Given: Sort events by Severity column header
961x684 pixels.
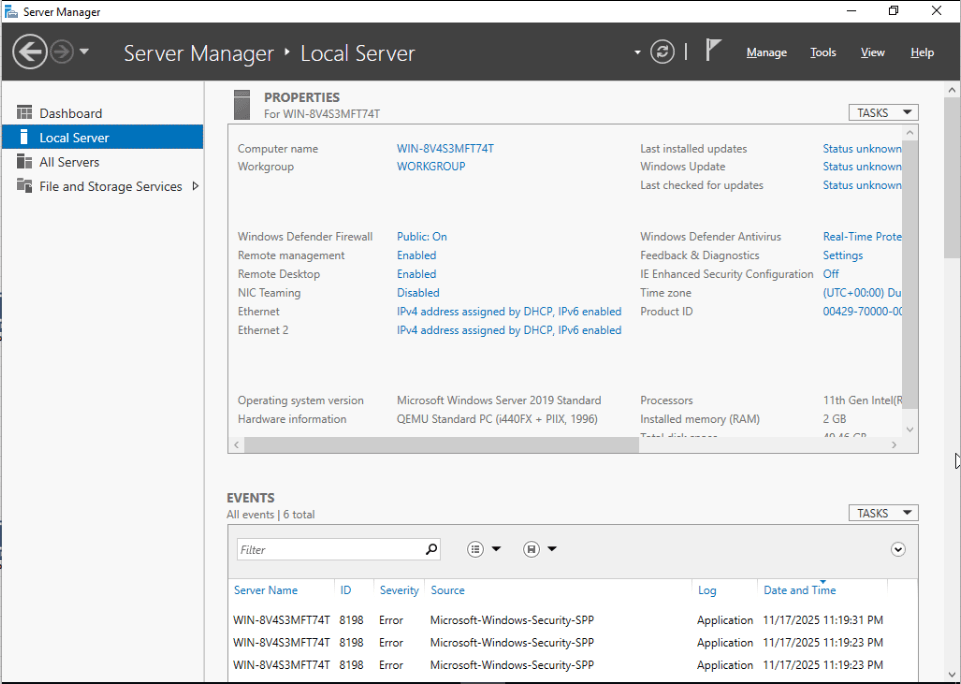Looking at the screenshot, I should tap(399, 590).
